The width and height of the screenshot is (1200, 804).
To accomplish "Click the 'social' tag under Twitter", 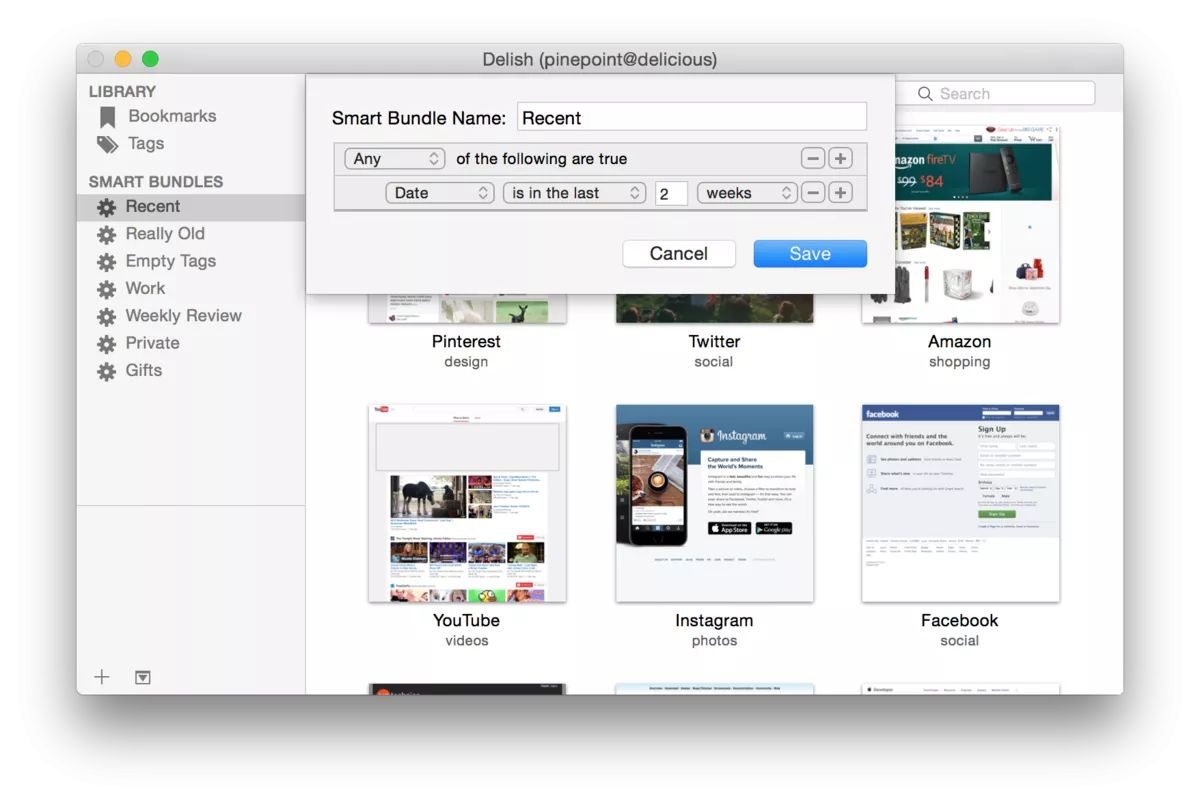I will click(714, 362).
